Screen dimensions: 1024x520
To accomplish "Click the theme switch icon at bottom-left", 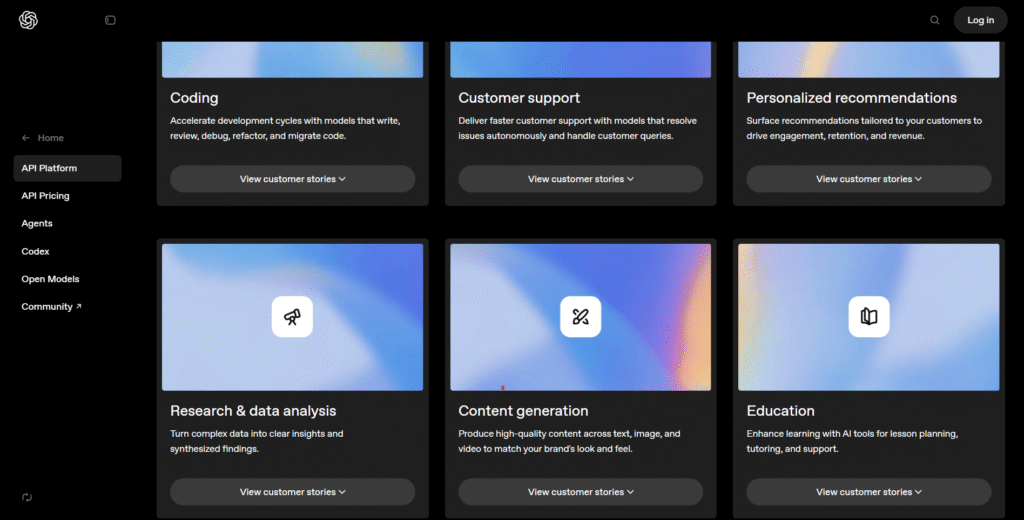I will 27,497.
